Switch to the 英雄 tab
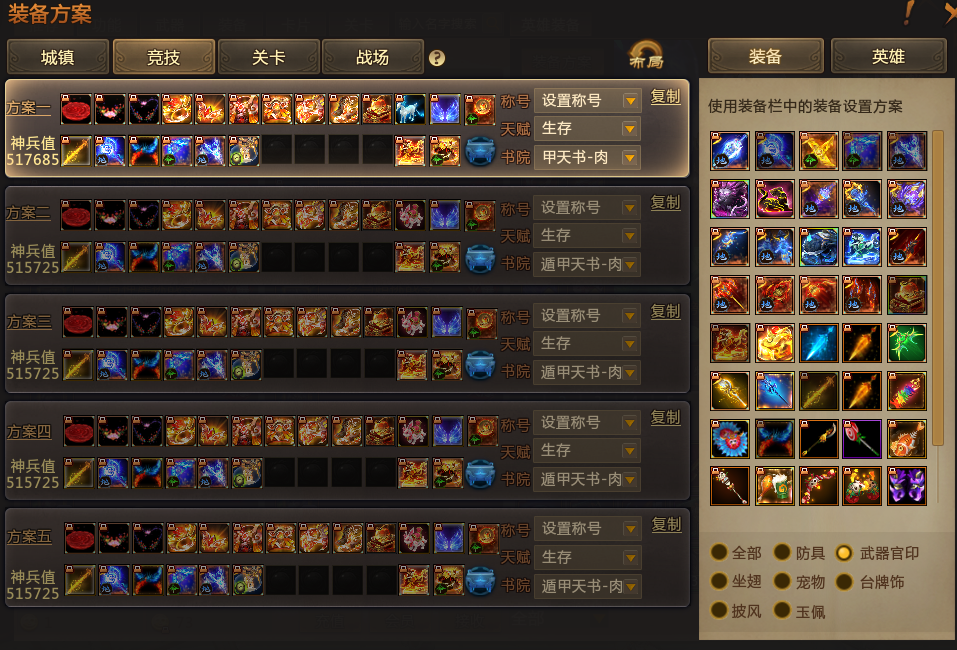 888,57
